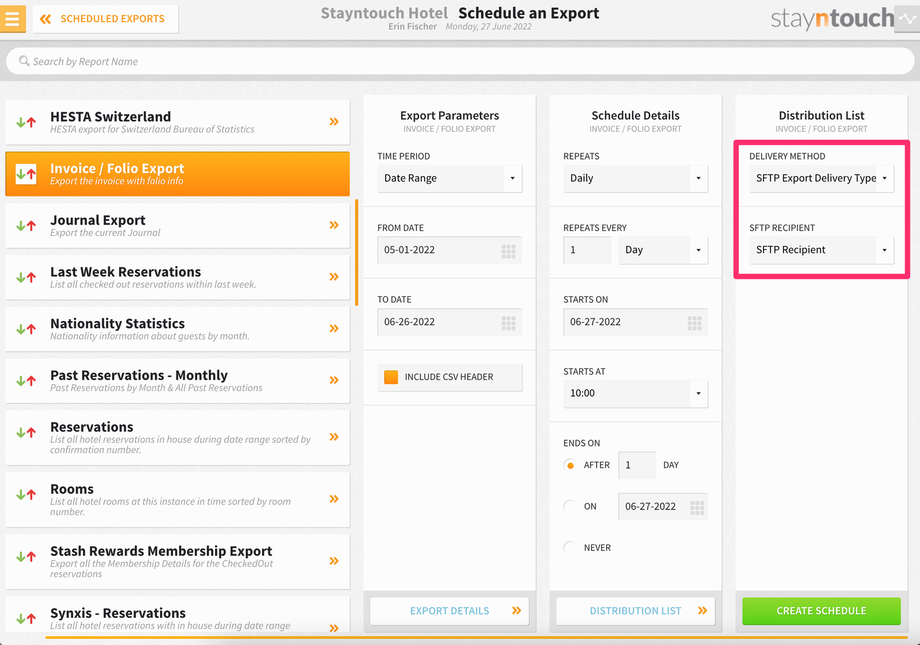Click Stash Rewards Membership Export arrows icon
The width and height of the screenshot is (920, 645).
(26, 556)
